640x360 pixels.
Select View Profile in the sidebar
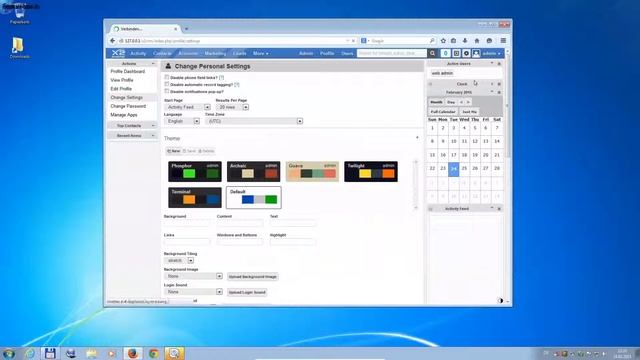[122, 80]
